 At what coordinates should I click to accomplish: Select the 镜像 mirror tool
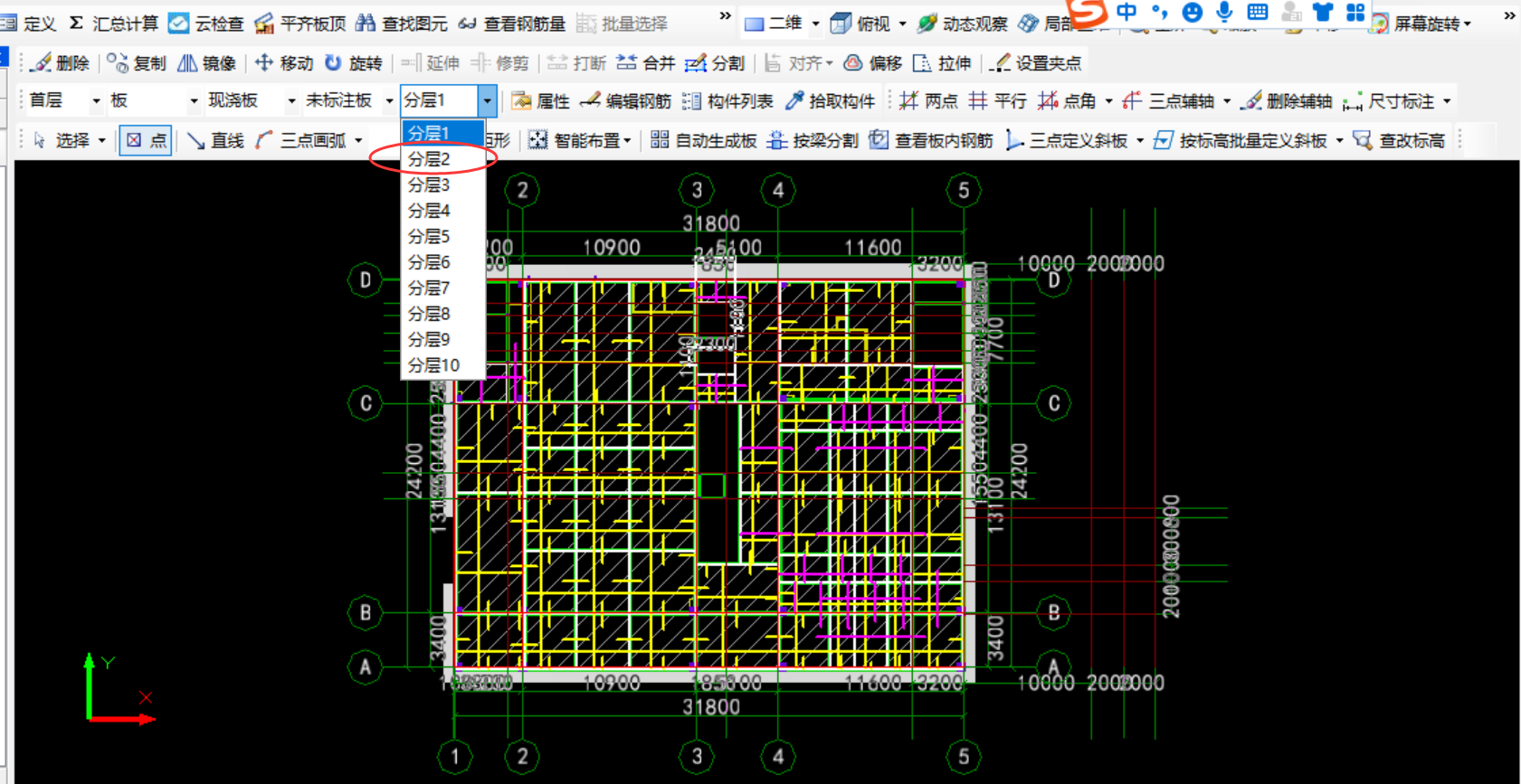coord(206,62)
